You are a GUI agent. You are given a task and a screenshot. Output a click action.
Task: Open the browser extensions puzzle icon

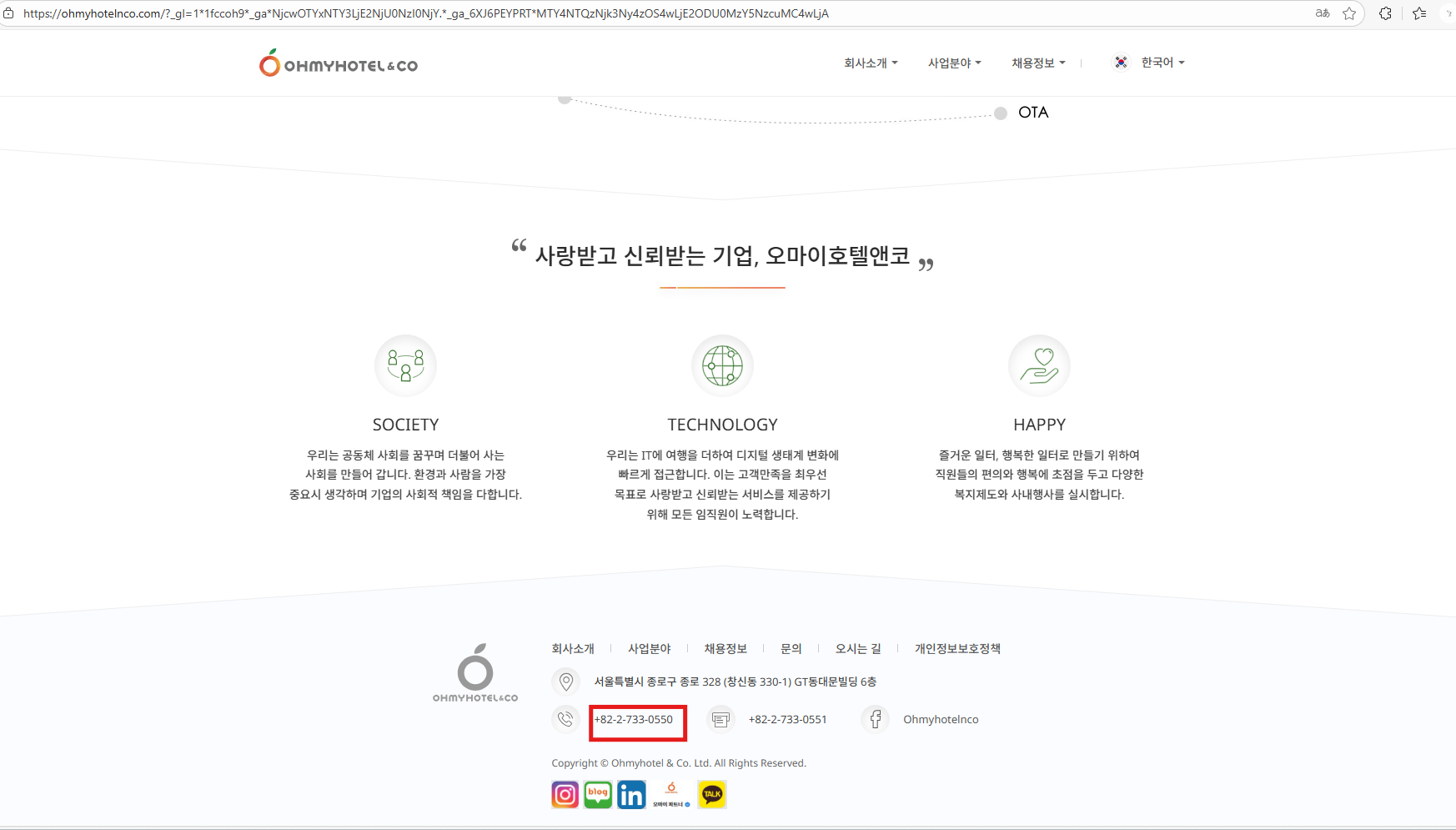(x=1385, y=13)
